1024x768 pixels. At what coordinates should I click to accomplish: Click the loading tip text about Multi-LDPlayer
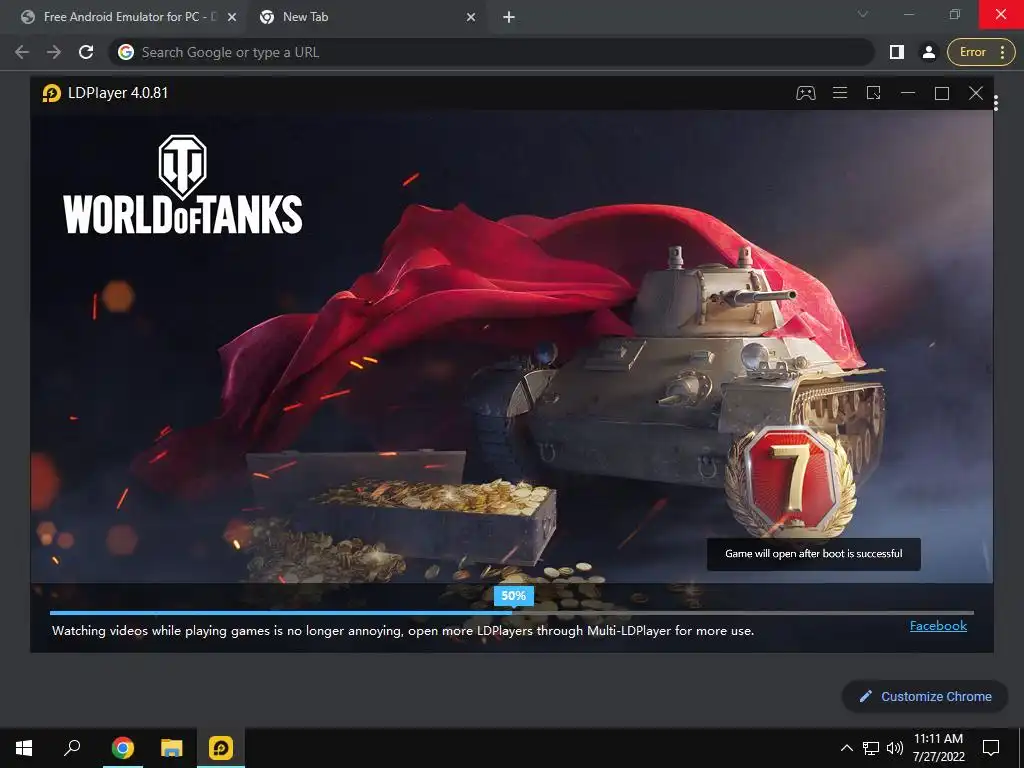[403, 631]
